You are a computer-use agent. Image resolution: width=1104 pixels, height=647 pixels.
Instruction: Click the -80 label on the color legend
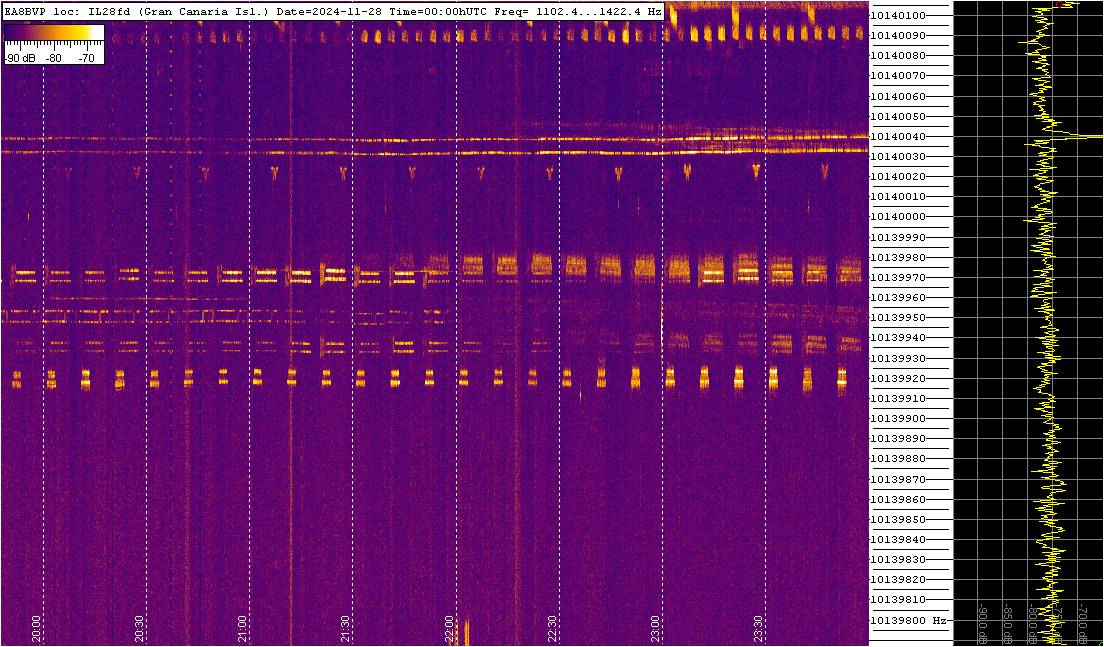54,59
